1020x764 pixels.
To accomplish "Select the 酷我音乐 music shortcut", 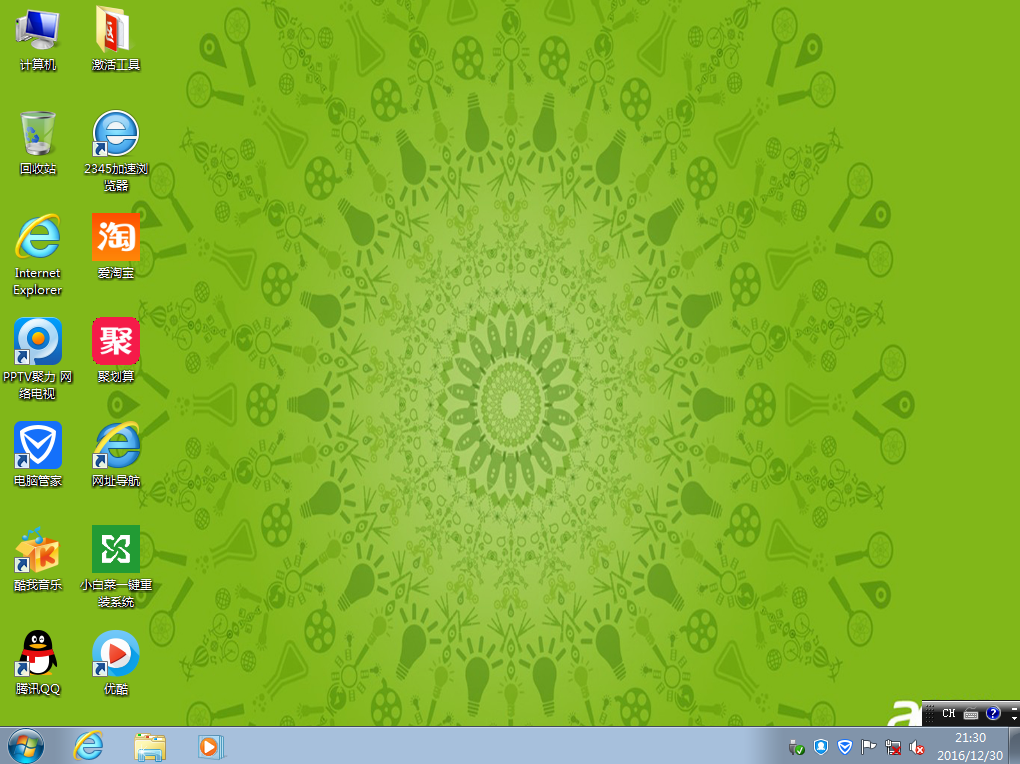I will 38,558.
